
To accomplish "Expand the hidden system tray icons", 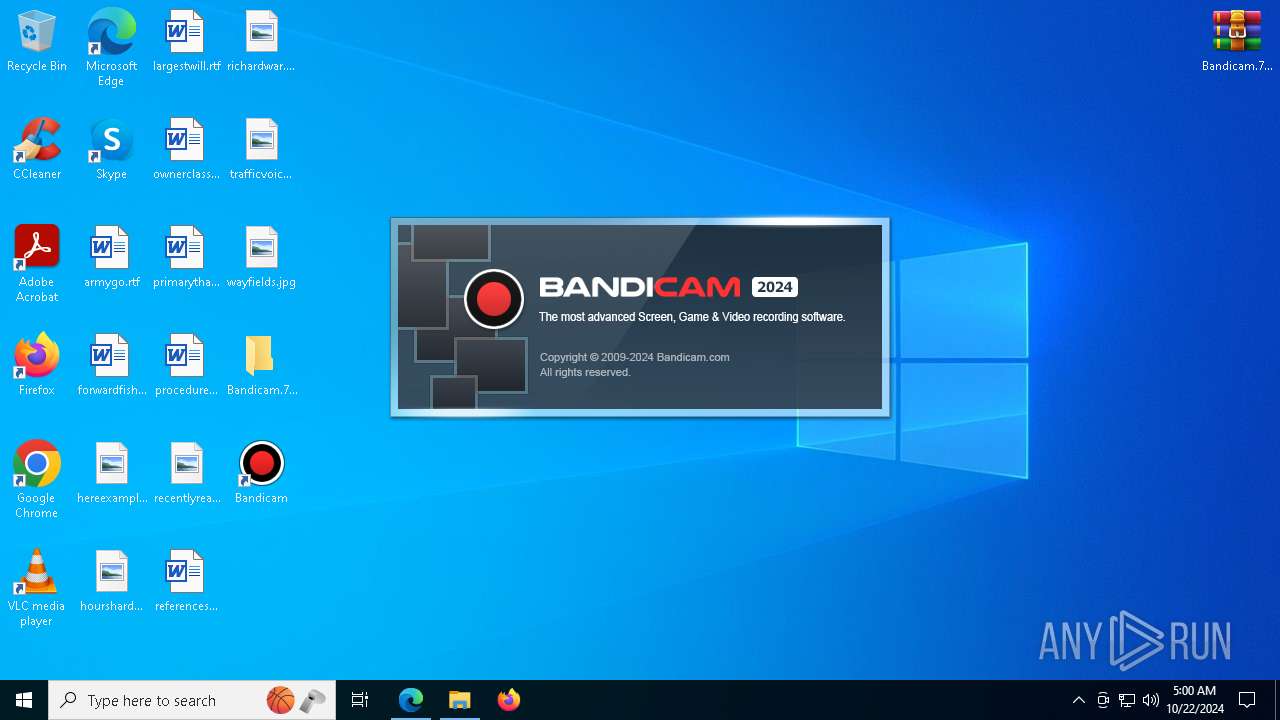I will tap(1078, 700).
